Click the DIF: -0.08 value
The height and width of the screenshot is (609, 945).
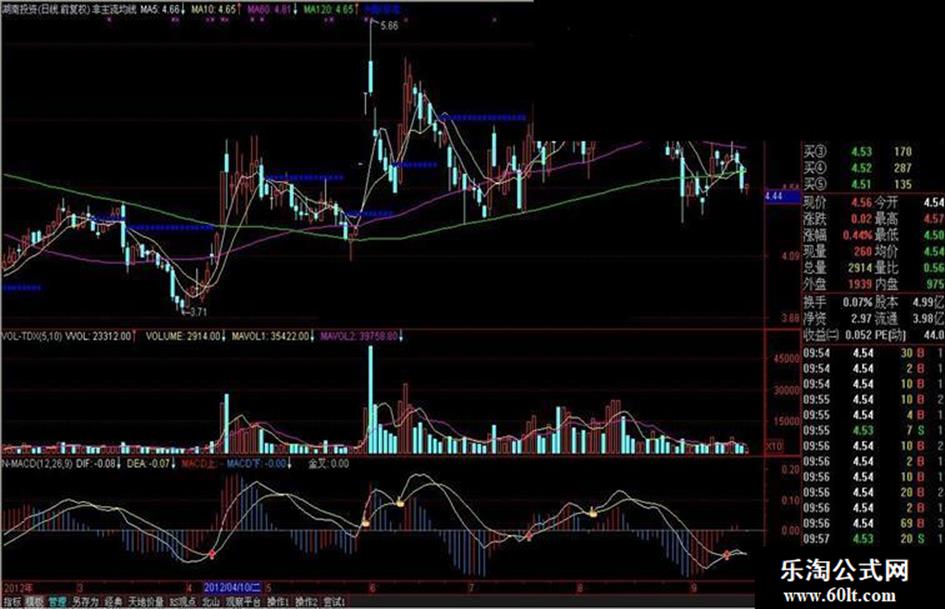tap(97, 463)
